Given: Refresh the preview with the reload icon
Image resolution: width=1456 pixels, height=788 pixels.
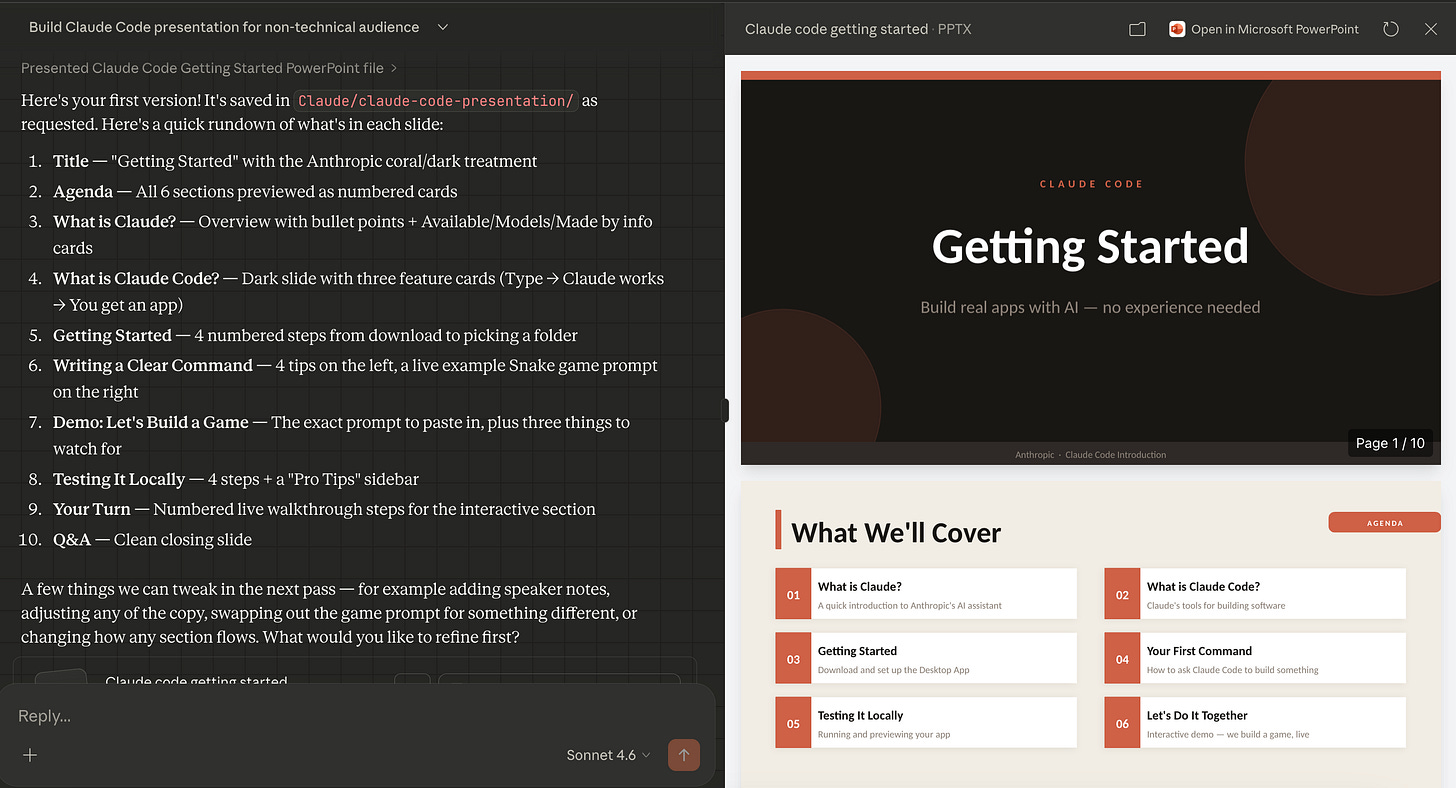Looking at the screenshot, I should [x=1390, y=29].
